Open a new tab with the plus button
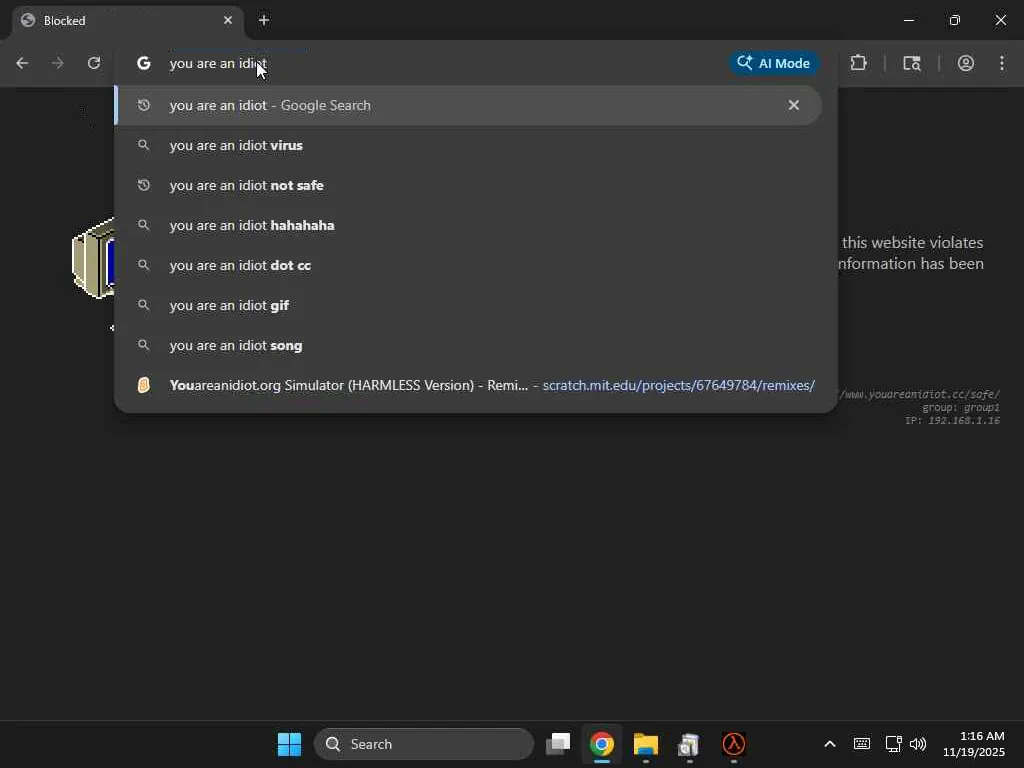Image resolution: width=1024 pixels, height=768 pixels. click(x=264, y=20)
